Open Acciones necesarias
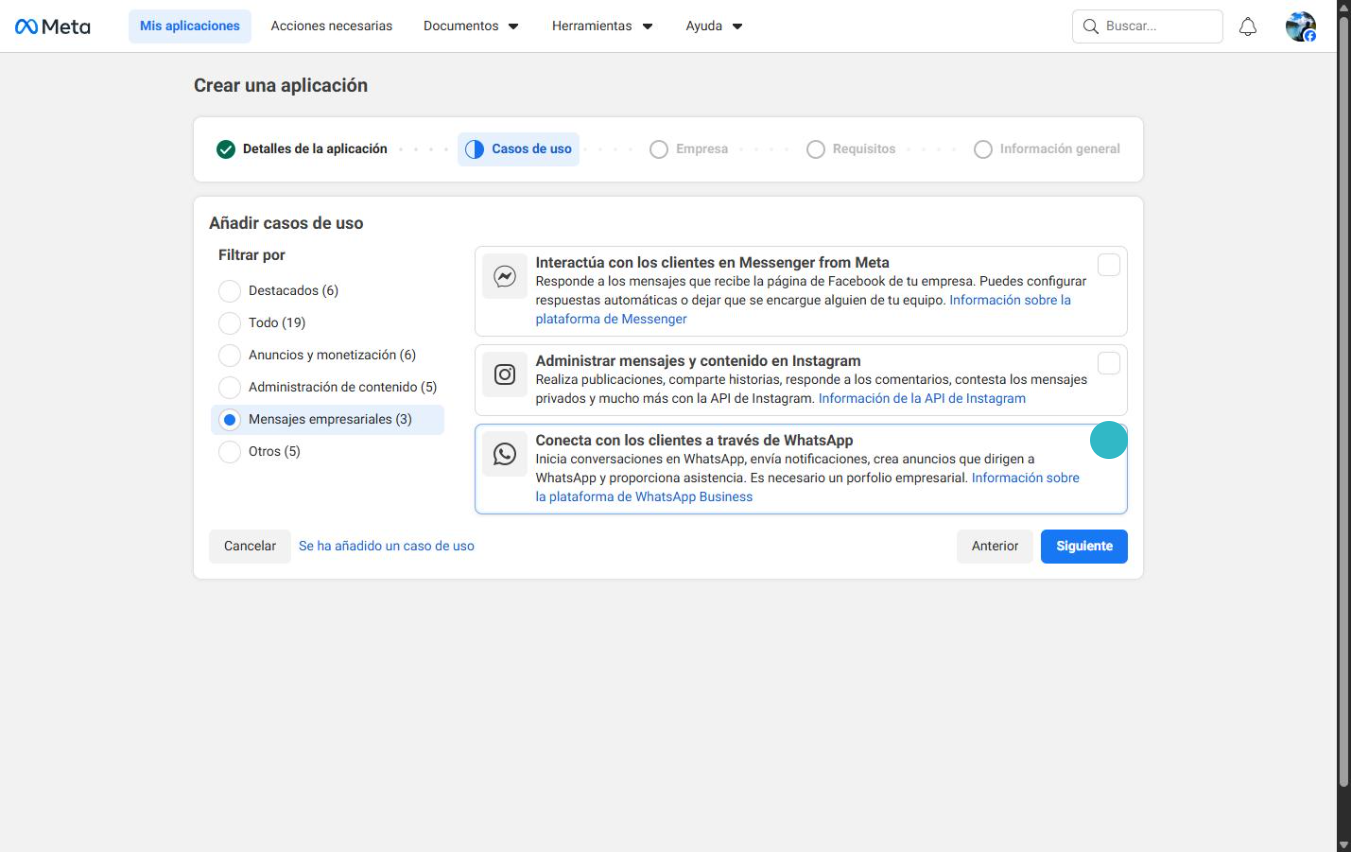Viewport: 1351px width, 852px height. click(x=331, y=25)
